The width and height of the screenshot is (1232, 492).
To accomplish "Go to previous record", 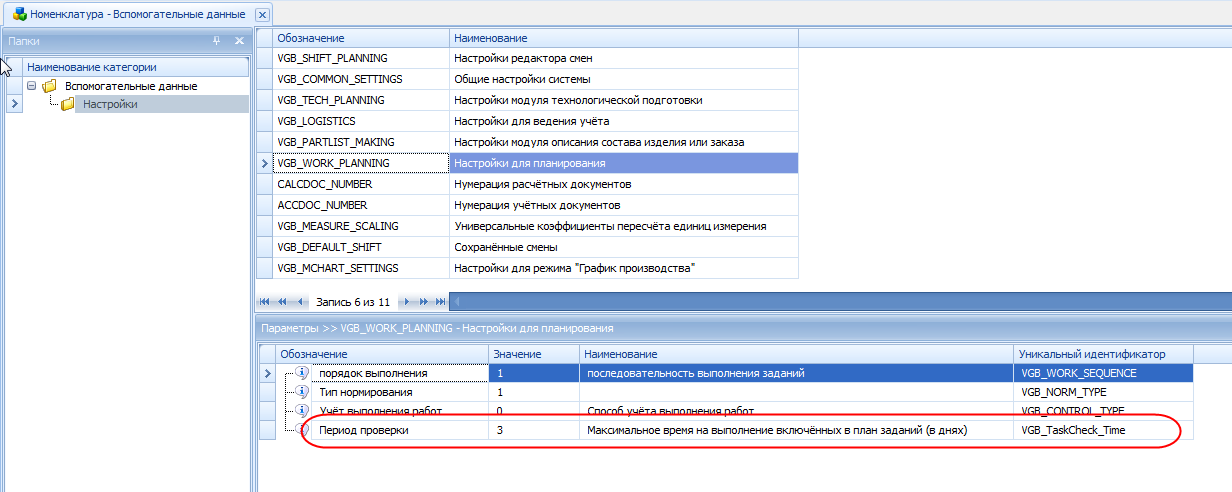I will click(299, 301).
